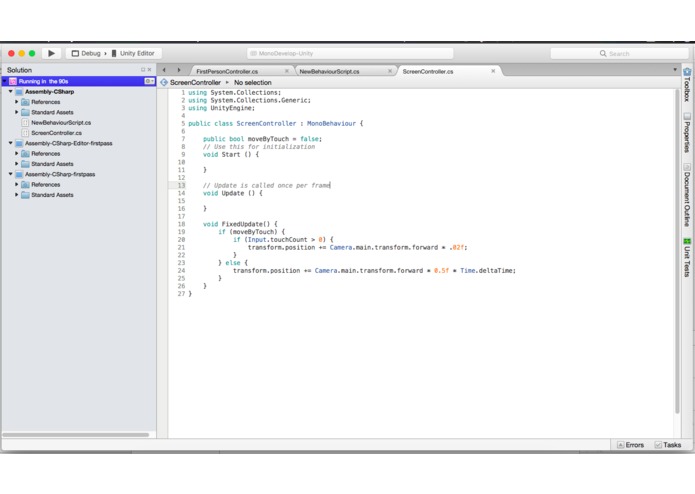Switch to FirstPersonController.cs tab
Image resolution: width=695 pixels, height=494 pixels.
(x=227, y=71)
